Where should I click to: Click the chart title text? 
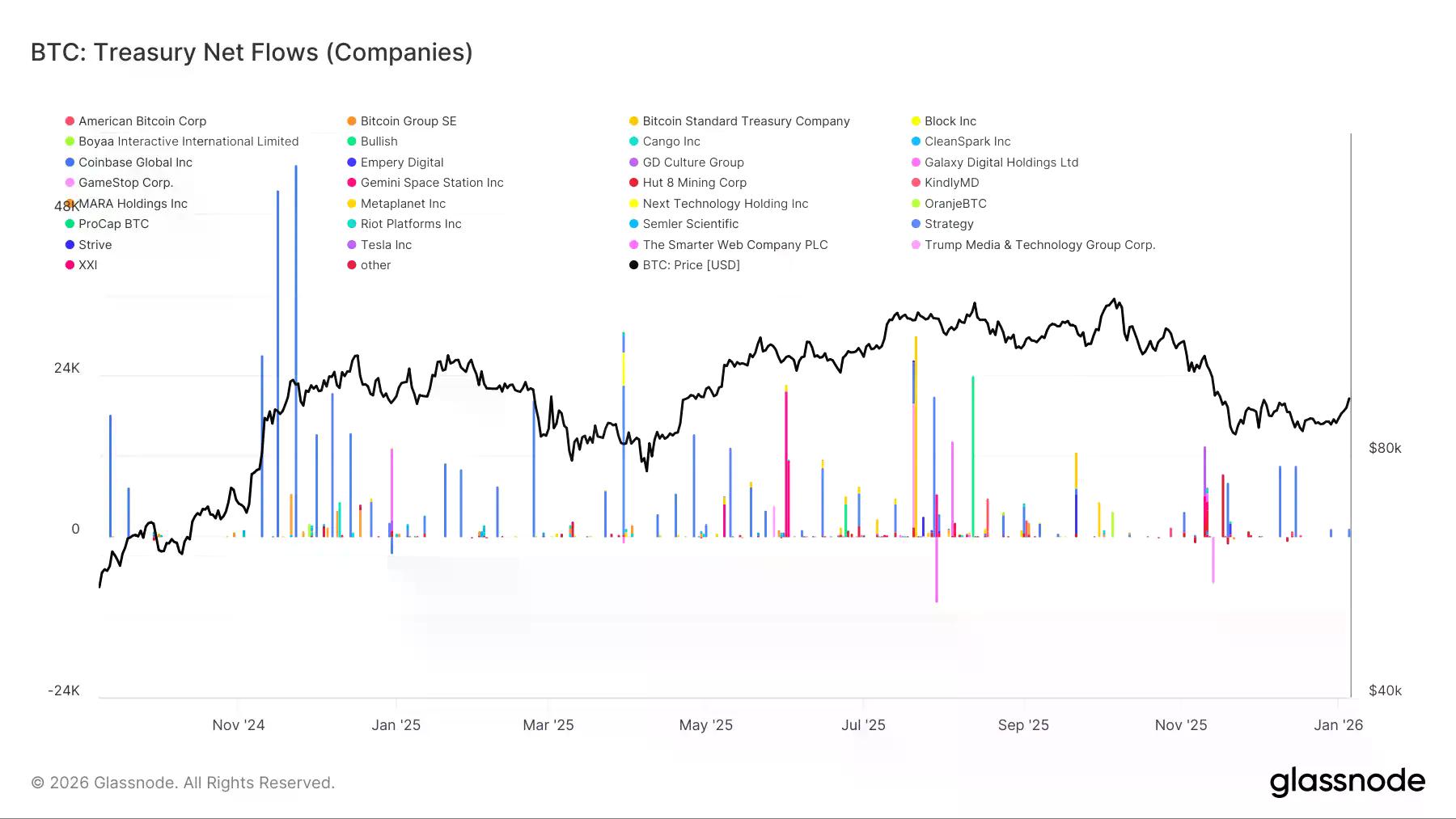click(252, 53)
